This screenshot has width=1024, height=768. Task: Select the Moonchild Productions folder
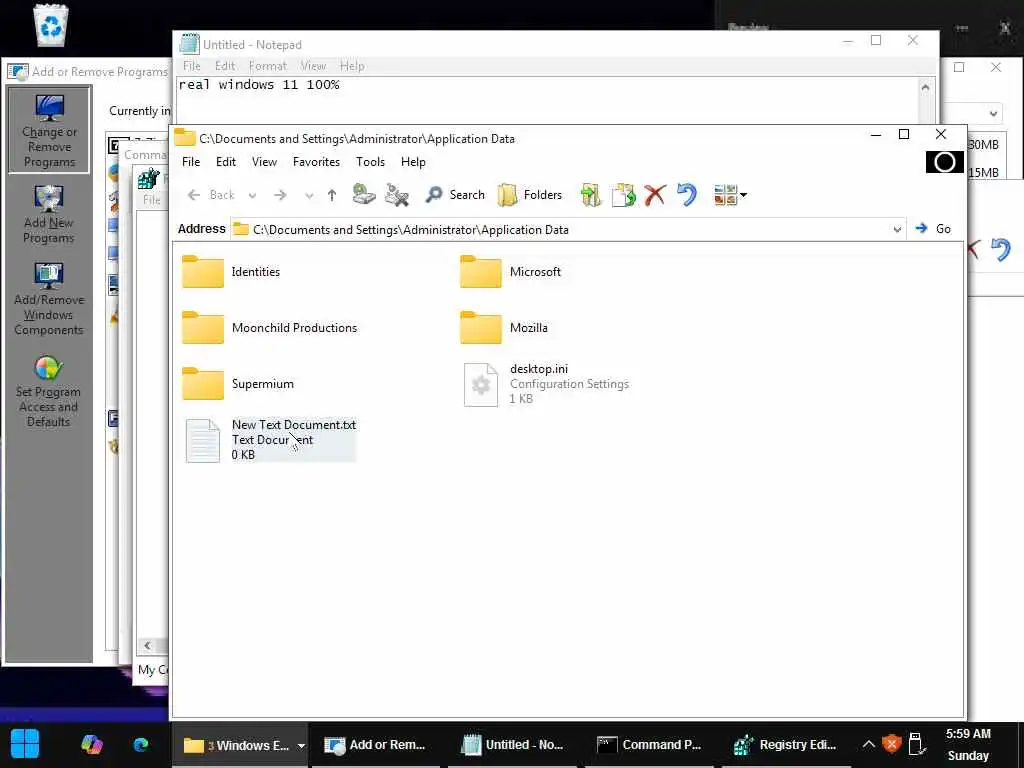pyautogui.click(x=270, y=328)
